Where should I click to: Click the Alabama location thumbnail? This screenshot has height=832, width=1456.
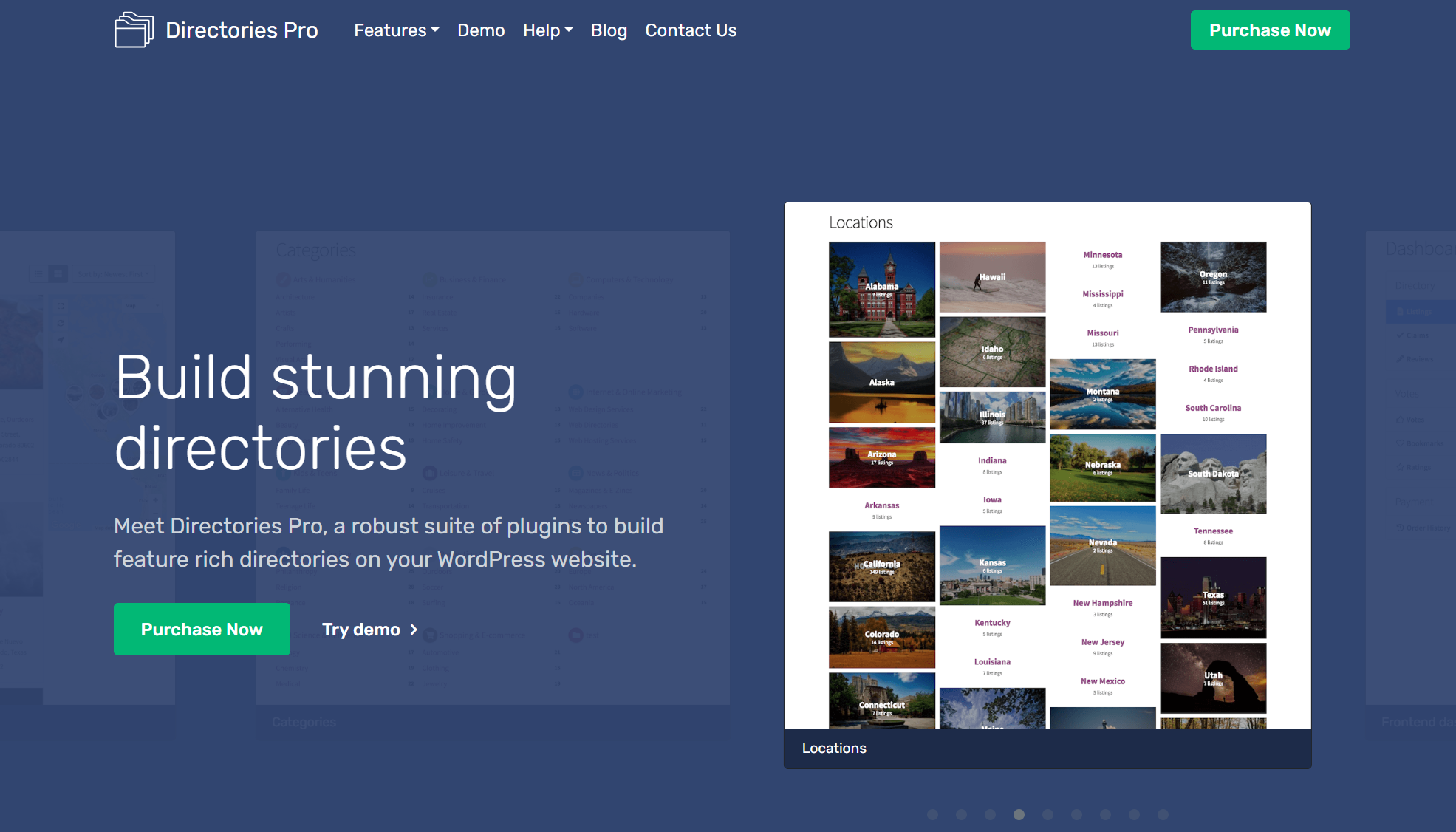click(x=882, y=290)
